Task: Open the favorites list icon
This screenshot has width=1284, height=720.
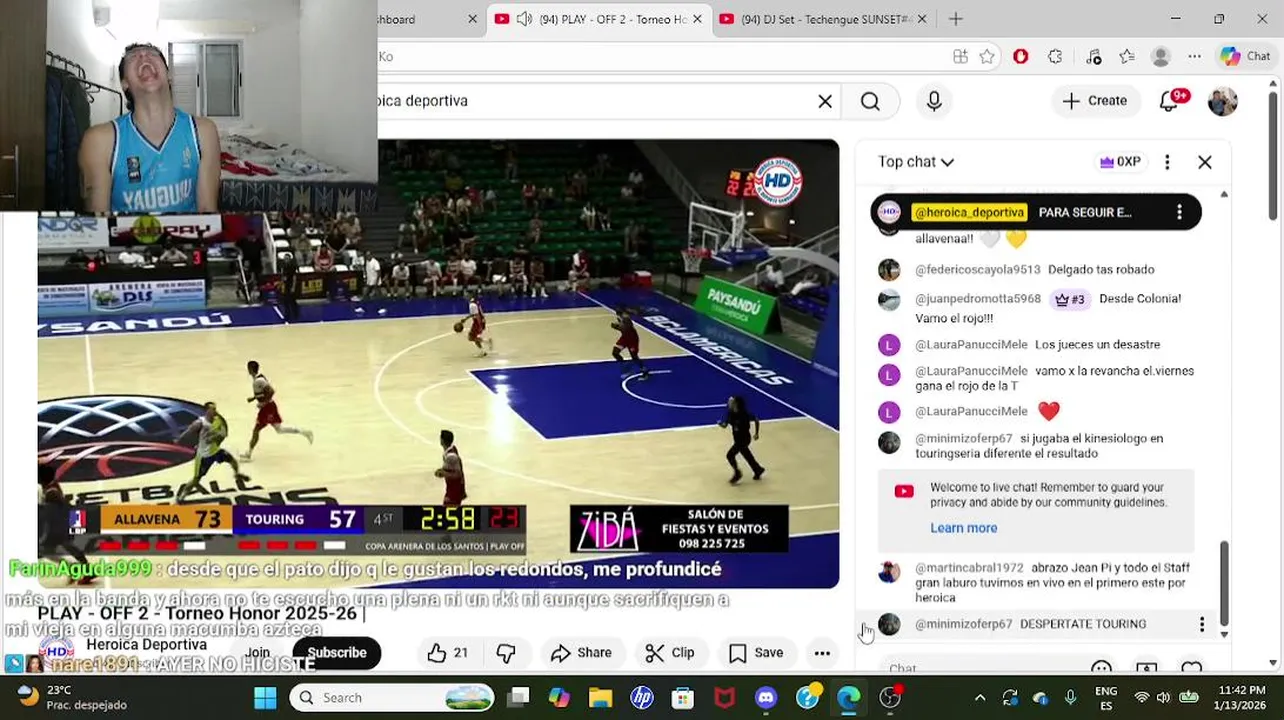Action: point(1127,57)
